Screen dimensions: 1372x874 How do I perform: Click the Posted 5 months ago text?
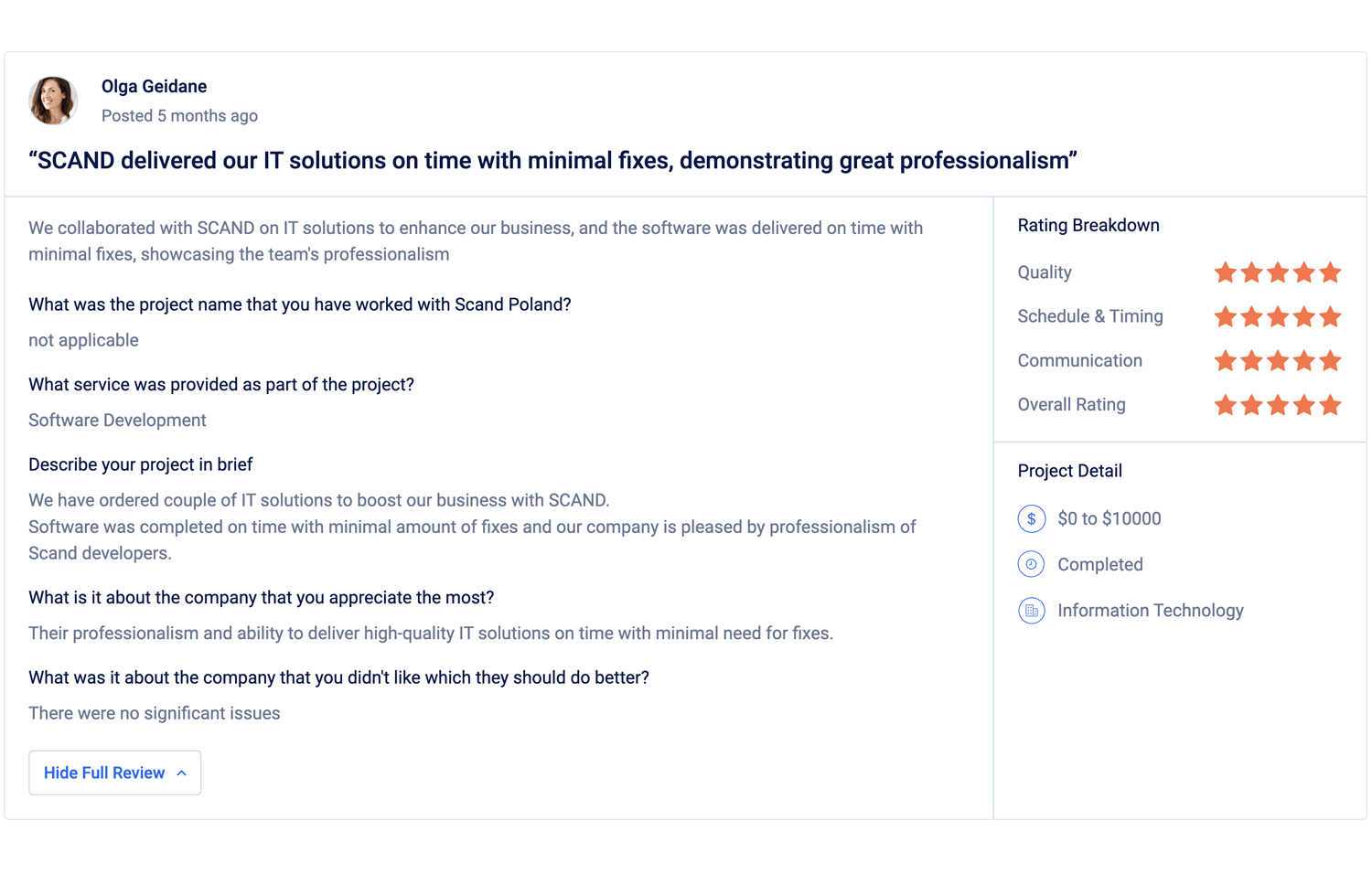point(179,115)
